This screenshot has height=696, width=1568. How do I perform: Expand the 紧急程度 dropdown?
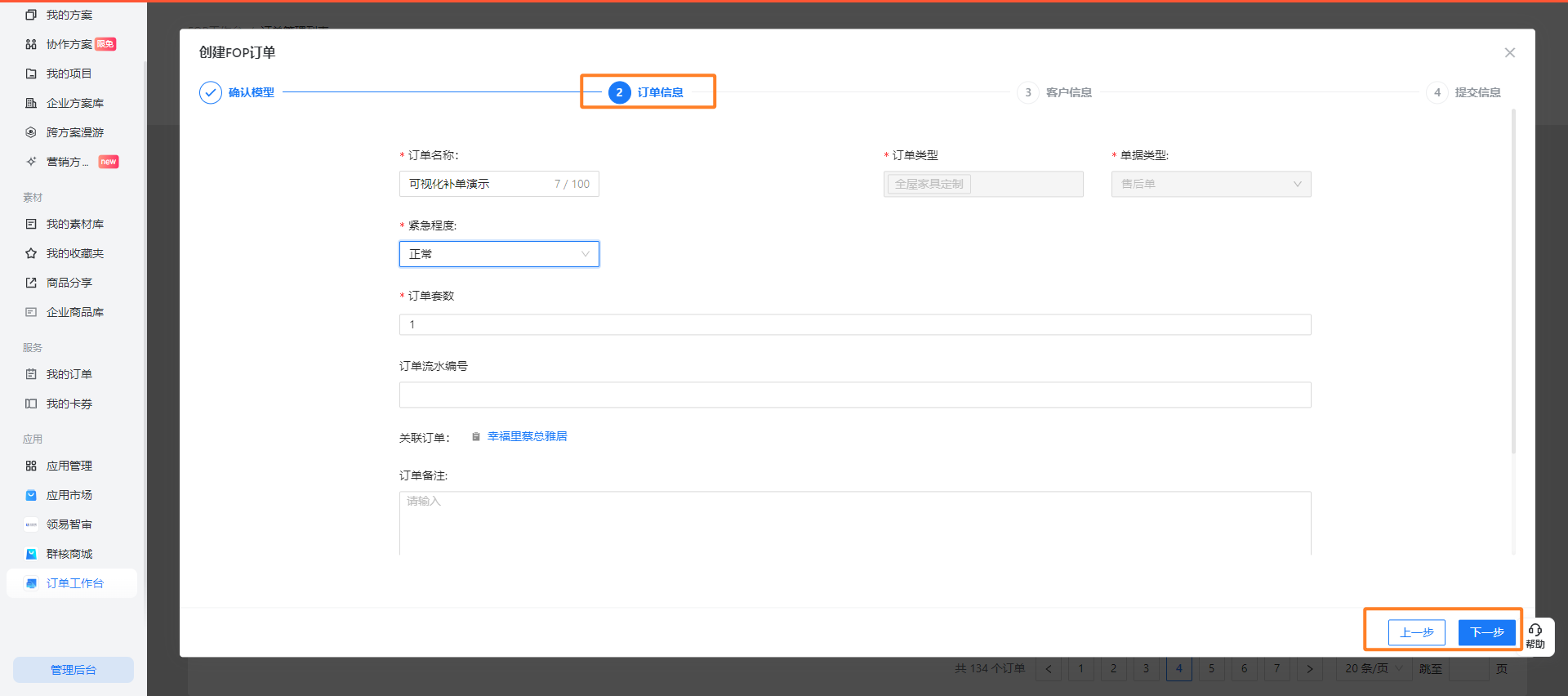[499, 254]
